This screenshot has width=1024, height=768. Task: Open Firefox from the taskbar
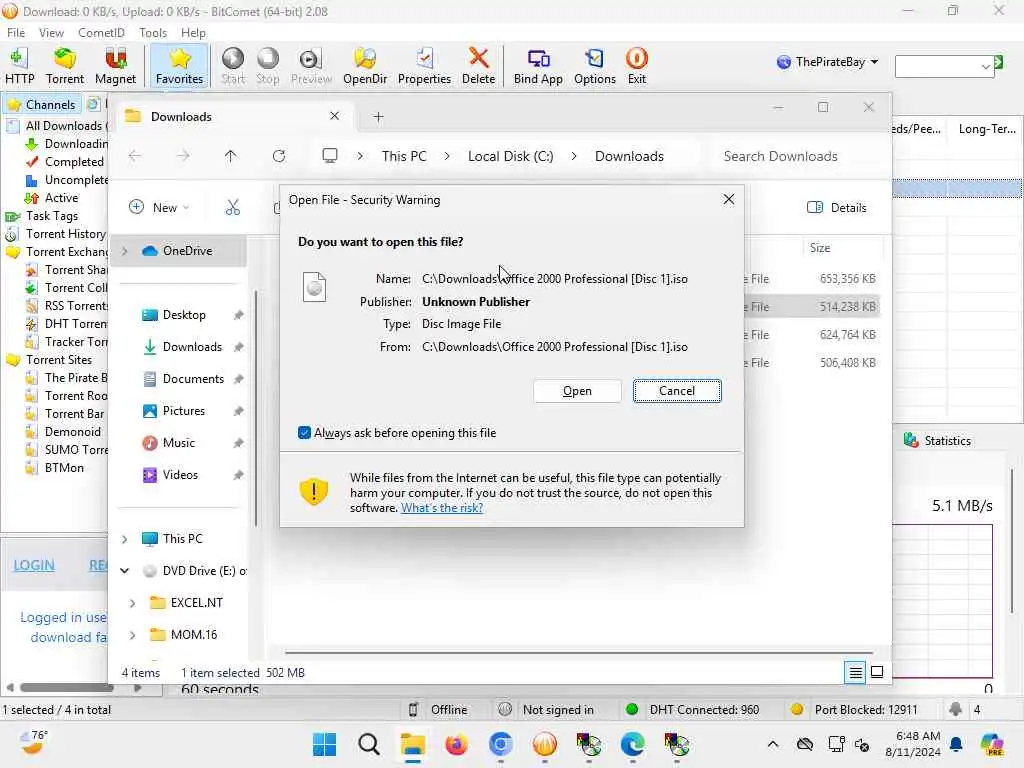456,744
